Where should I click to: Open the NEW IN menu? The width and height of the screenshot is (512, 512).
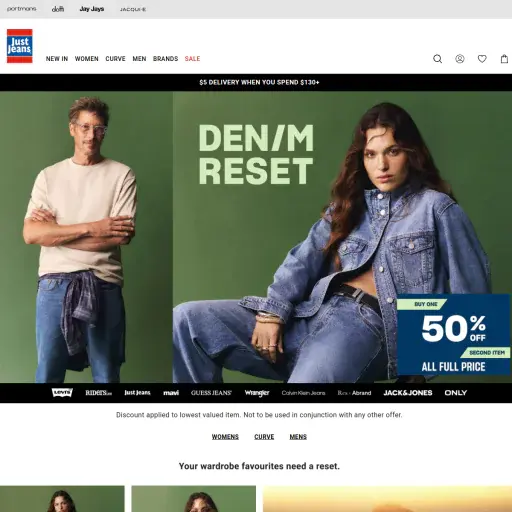coord(57,59)
